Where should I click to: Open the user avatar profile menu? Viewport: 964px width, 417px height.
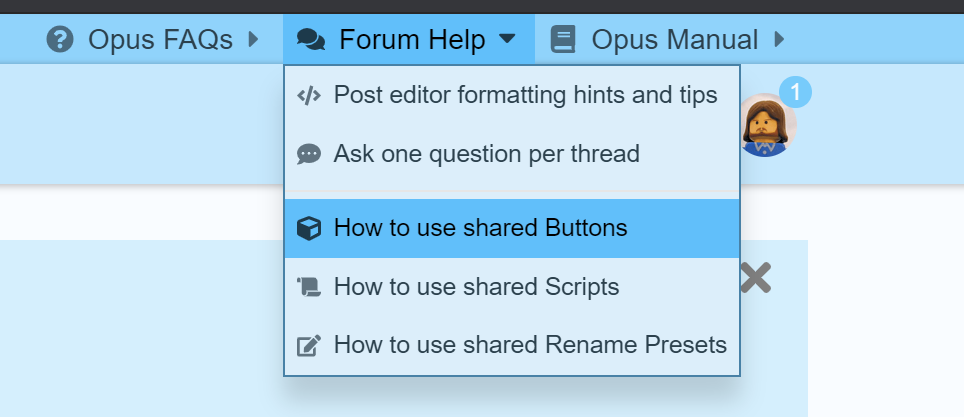[x=765, y=125]
